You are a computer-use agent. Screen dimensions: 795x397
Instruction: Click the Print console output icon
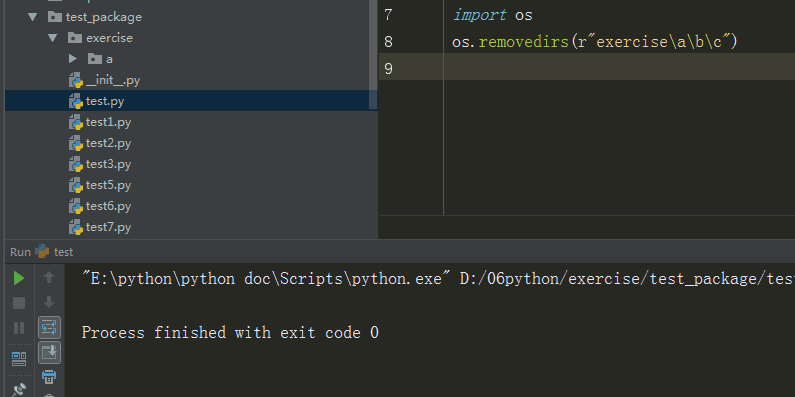coord(49,377)
